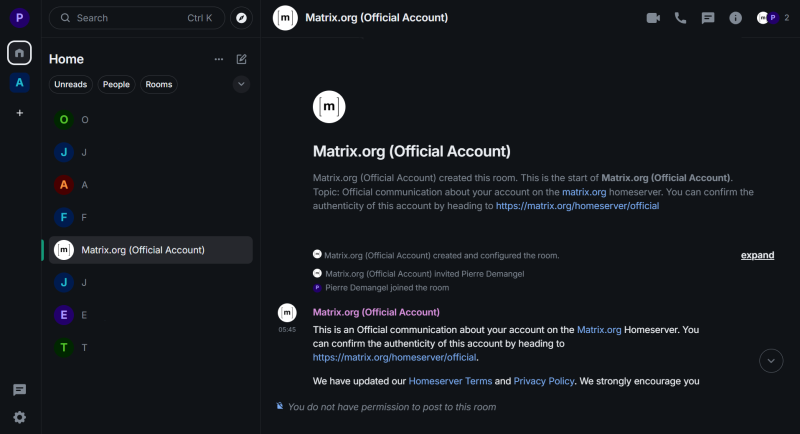The image size is (800, 434).
Task: Open the user profile avatar P
Action: tap(19, 18)
